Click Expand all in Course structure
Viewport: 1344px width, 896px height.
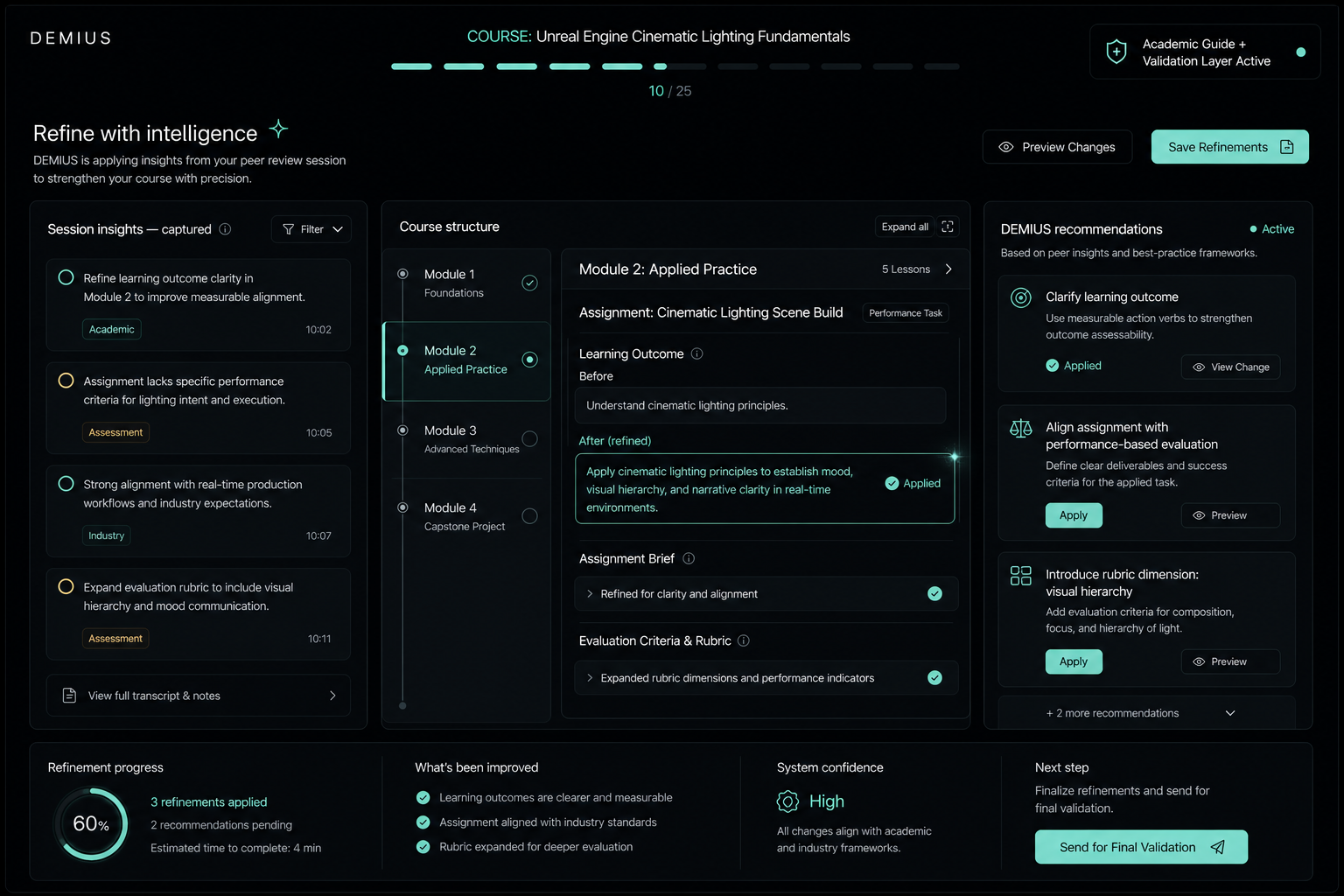pyautogui.click(x=905, y=227)
